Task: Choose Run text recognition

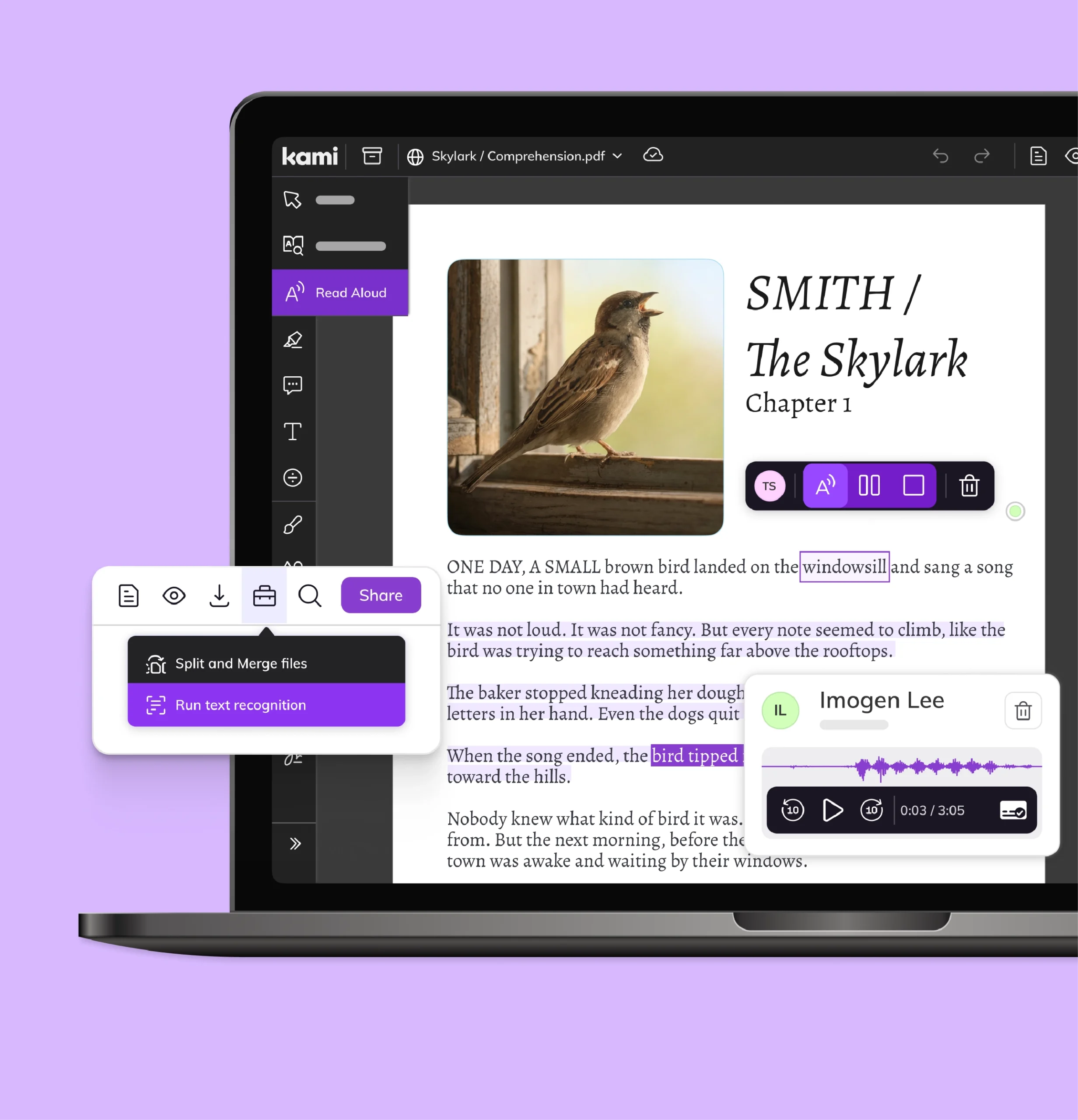Action: pyautogui.click(x=266, y=705)
